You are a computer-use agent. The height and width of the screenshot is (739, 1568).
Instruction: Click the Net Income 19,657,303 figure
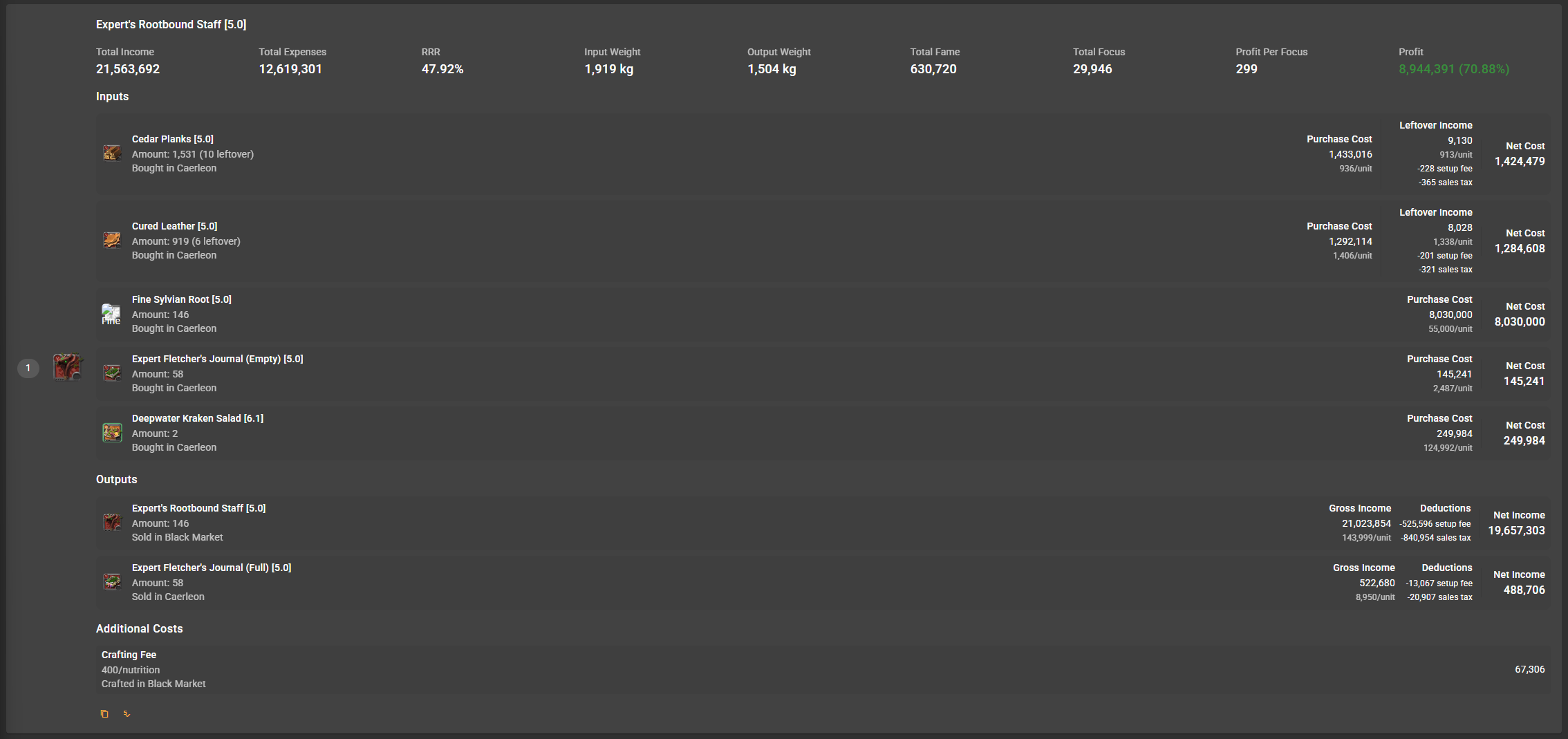tap(1516, 530)
